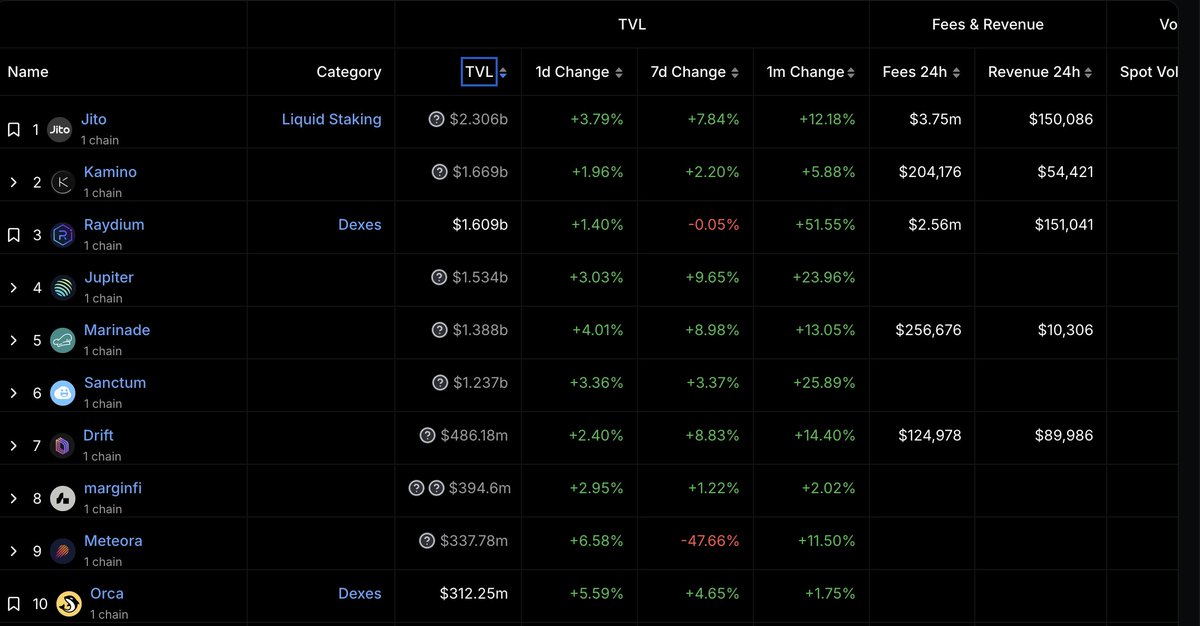Viewport: 1200px width, 626px height.
Task: Click the question mark beside Jito TVL
Action: (436, 119)
